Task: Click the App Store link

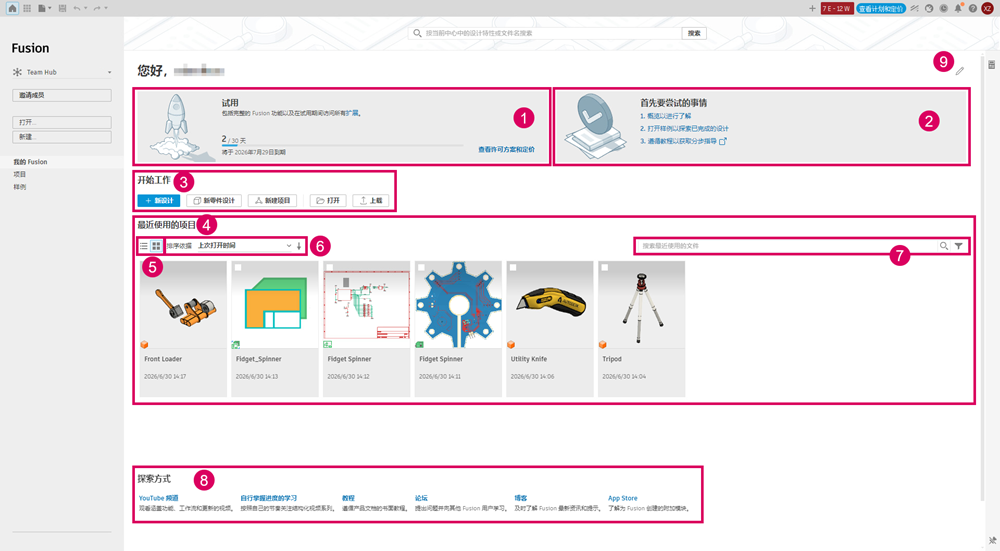Action: point(622,498)
